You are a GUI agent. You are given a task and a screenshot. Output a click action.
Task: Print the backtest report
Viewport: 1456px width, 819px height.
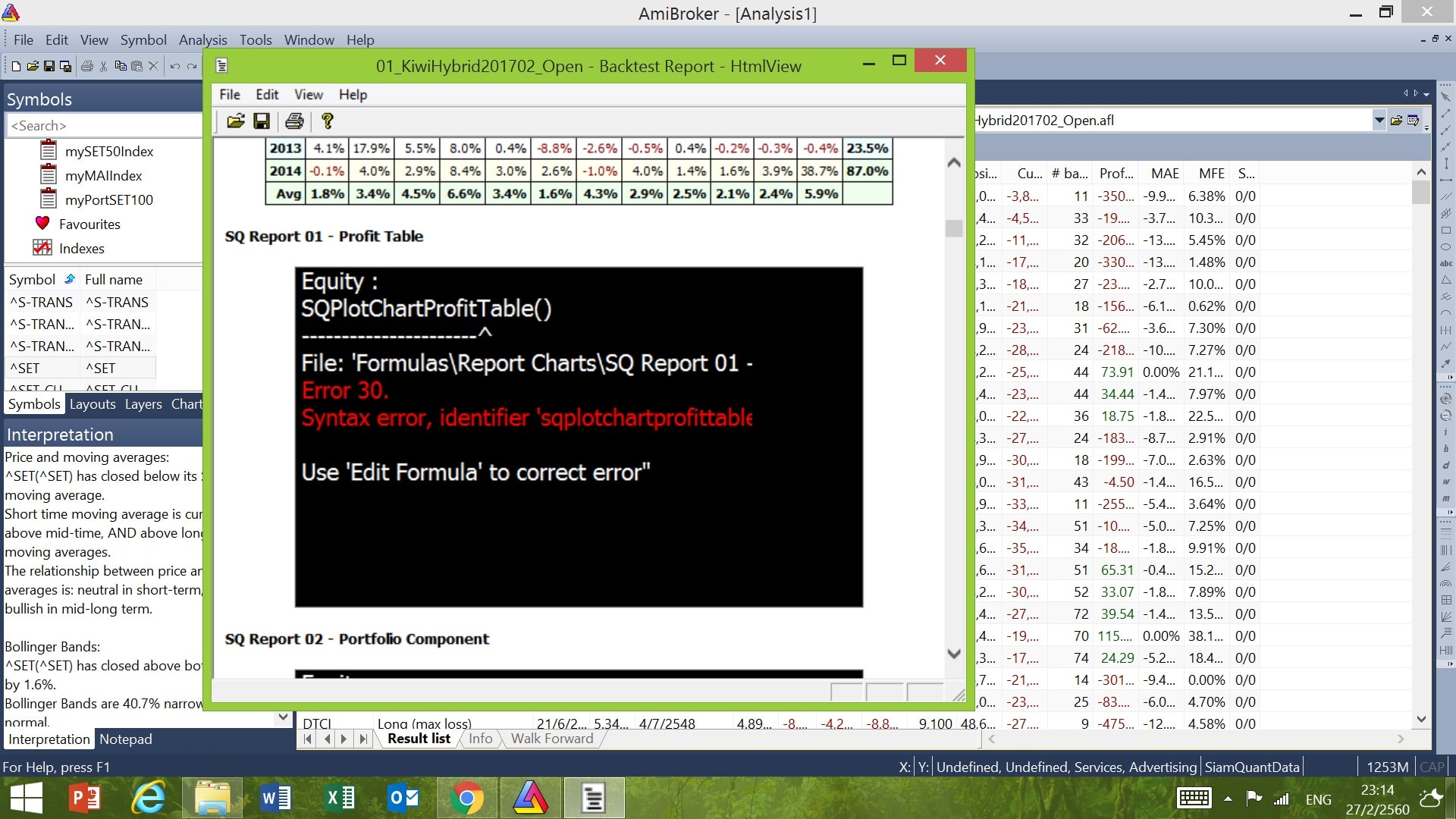pyautogui.click(x=294, y=121)
